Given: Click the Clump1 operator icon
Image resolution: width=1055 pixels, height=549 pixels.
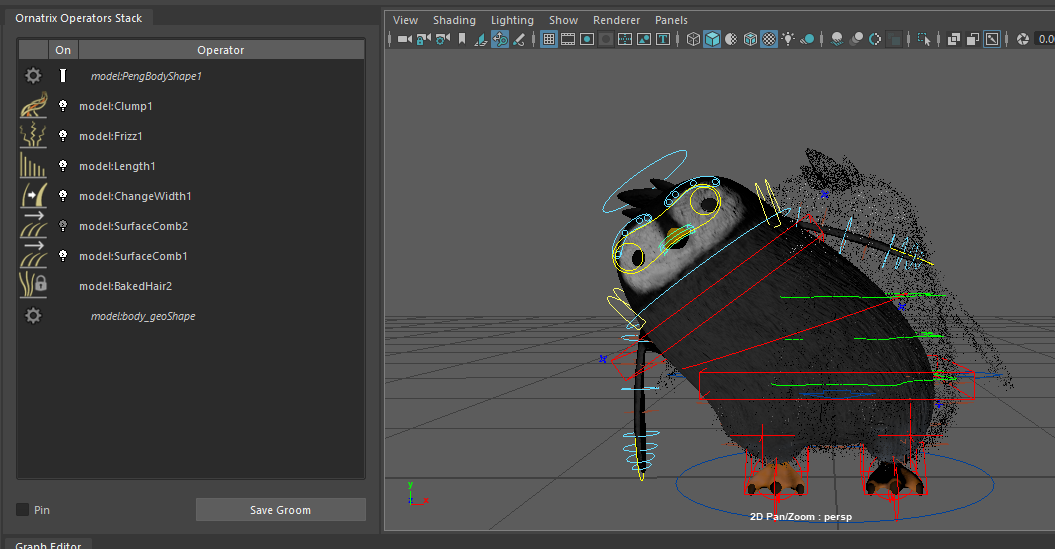Looking at the screenshot, I should [33, 106].
